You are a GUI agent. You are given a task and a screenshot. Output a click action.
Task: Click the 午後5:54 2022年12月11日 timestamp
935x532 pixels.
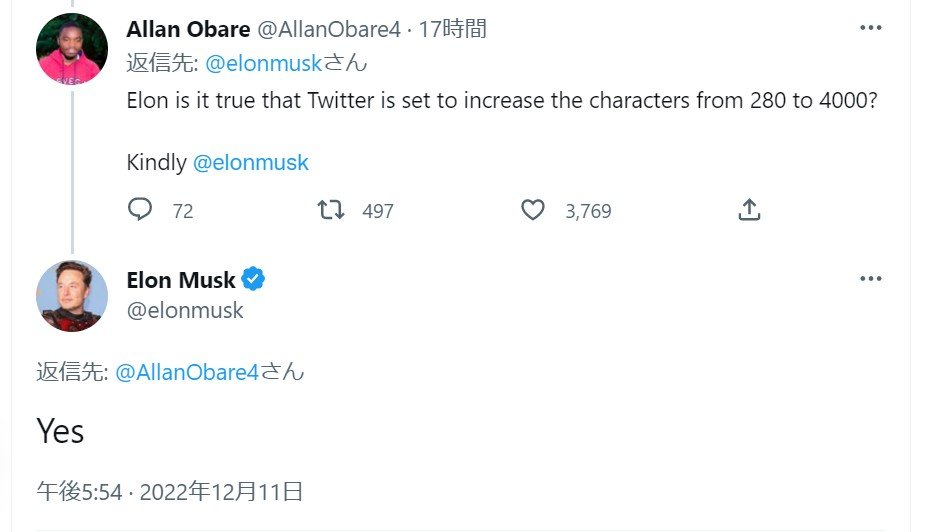pos(170,491)
